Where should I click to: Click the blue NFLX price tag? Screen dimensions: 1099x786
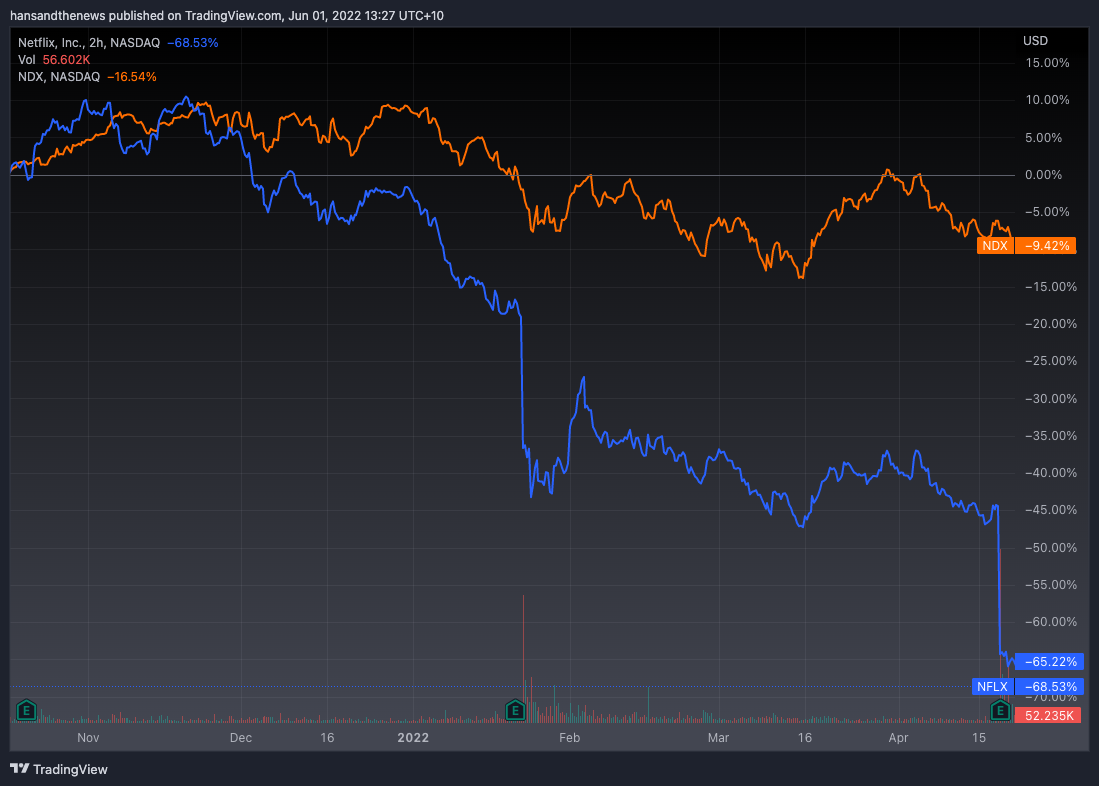click(x=992, y=687)
